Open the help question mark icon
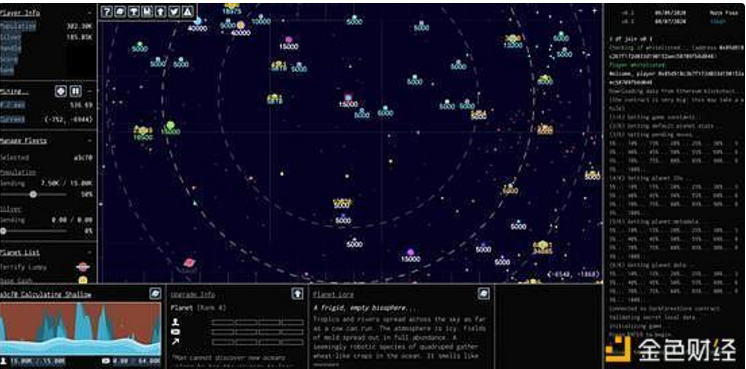Image resolution: width=746 pixels, height=369 pixels. click(x=107, y=12)
